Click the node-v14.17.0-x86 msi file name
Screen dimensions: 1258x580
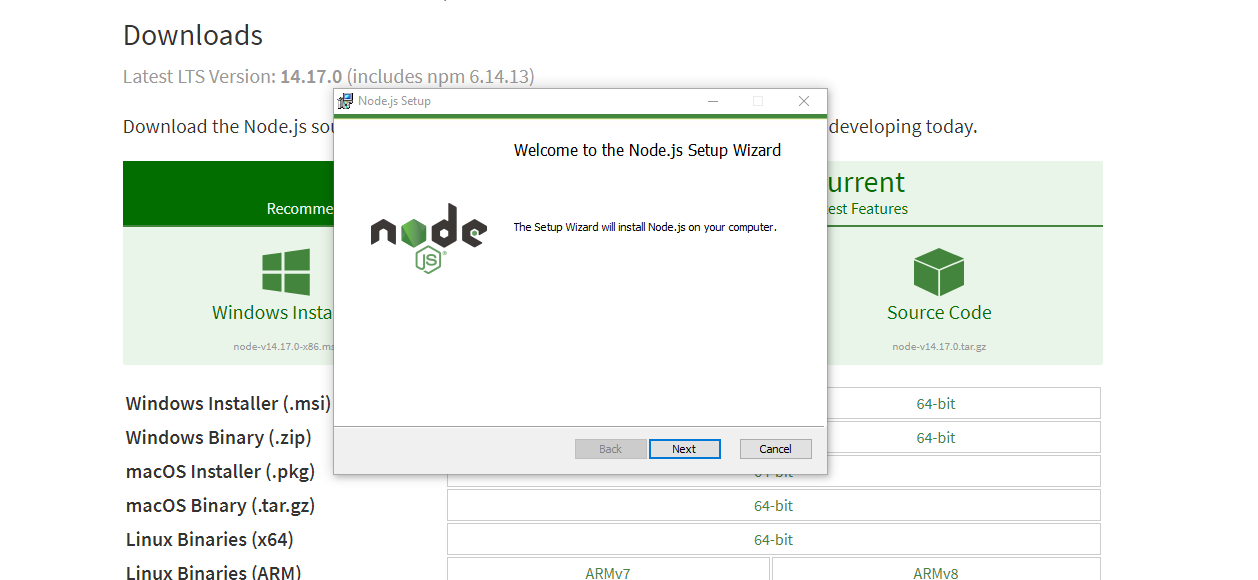pyautogui.click(x=284, y=347)
